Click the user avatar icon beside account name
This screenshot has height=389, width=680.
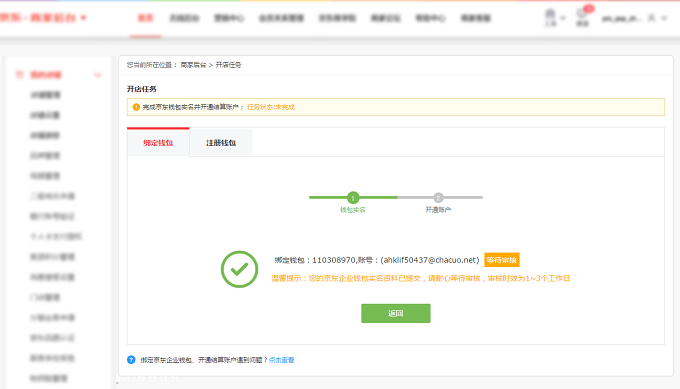(x=651, y=18)
